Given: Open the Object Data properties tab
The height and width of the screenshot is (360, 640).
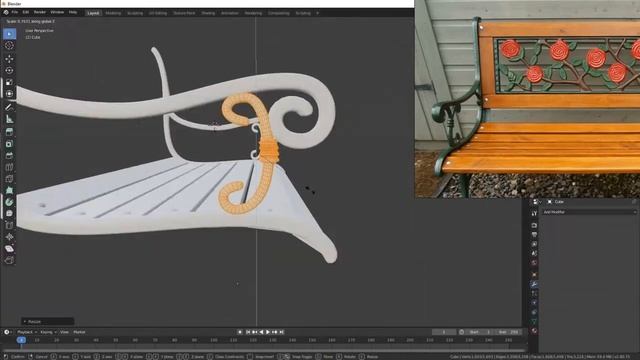Looking at the screenshot, I should [534, 322].
